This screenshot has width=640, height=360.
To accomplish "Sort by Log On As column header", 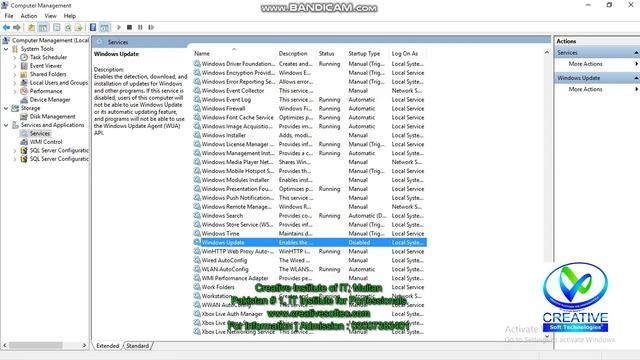I will click(x=407, y=53).
